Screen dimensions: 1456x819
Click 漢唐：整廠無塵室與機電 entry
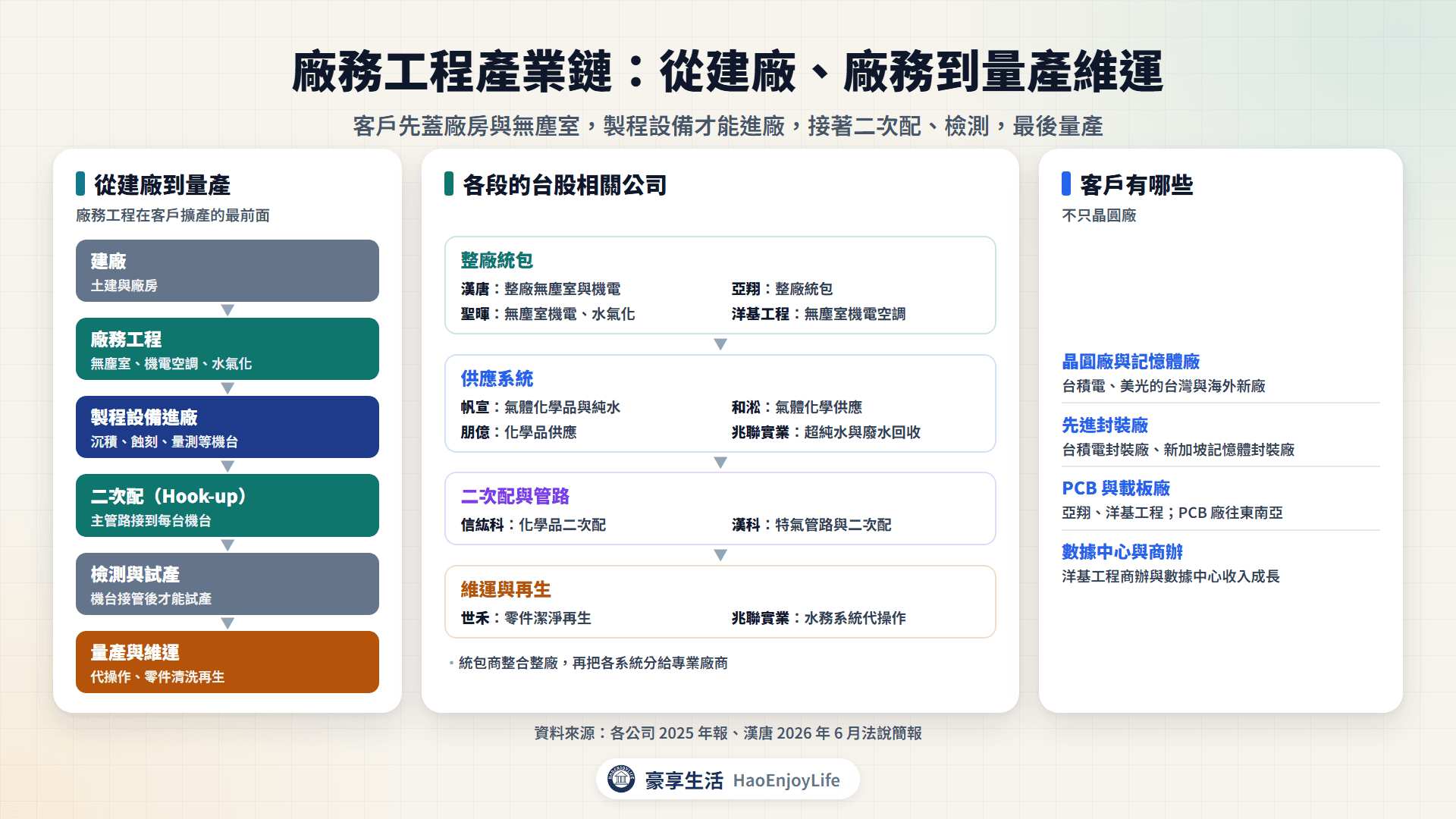coord(541,289)
